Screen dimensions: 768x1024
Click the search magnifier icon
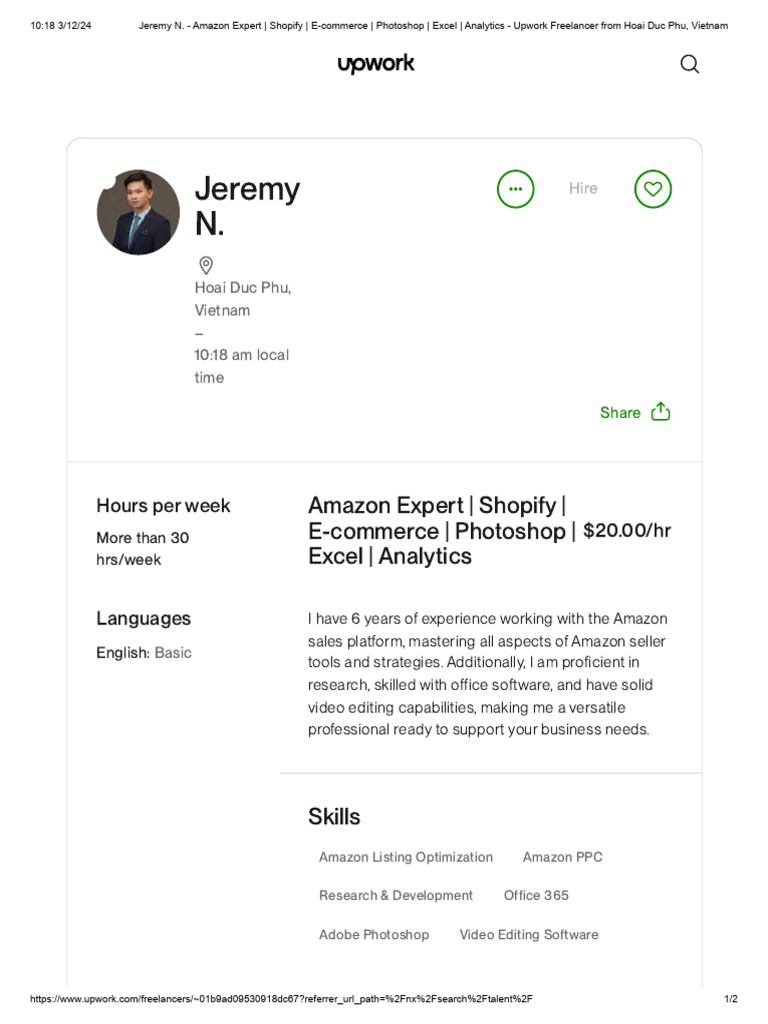(689, 65)
